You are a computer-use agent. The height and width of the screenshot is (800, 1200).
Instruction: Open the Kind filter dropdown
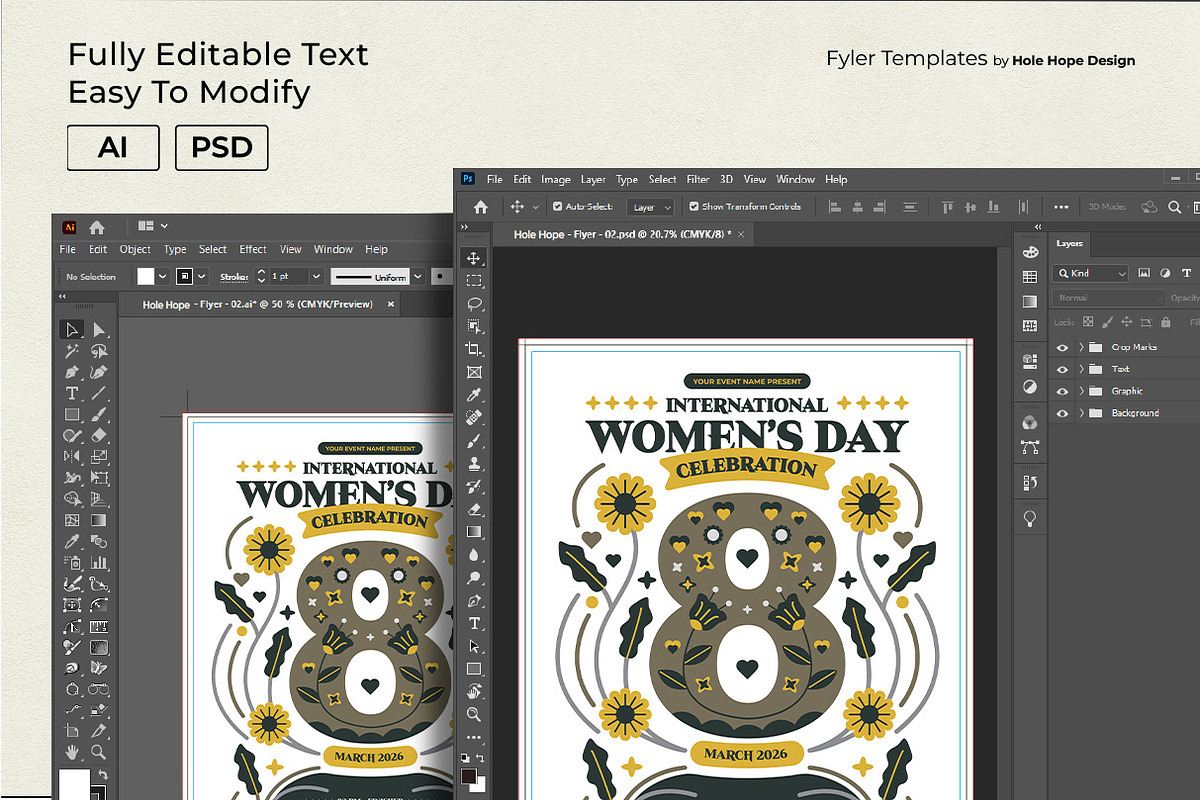click(x=1092, y=273)
